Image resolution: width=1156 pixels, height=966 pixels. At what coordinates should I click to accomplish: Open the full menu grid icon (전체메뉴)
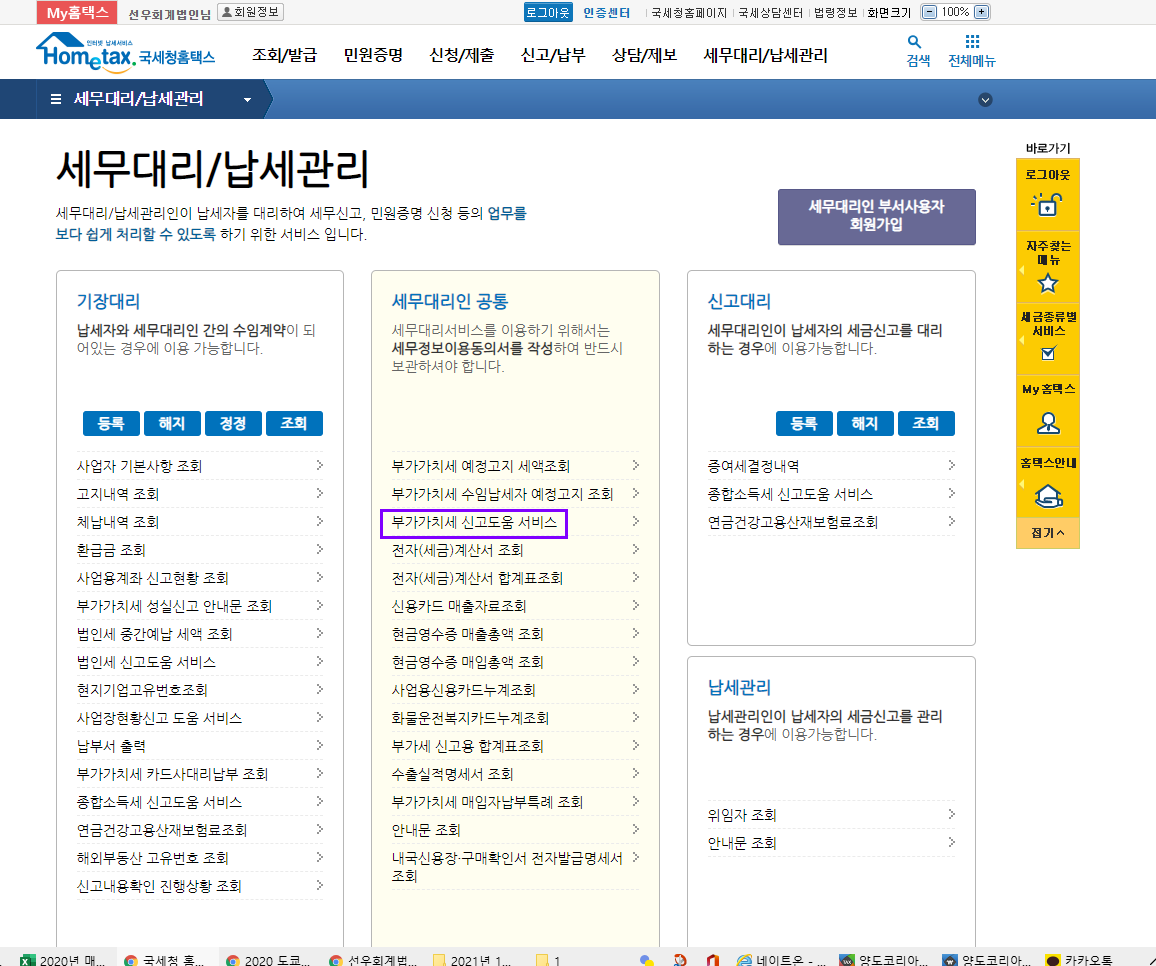tap(972, 42)
